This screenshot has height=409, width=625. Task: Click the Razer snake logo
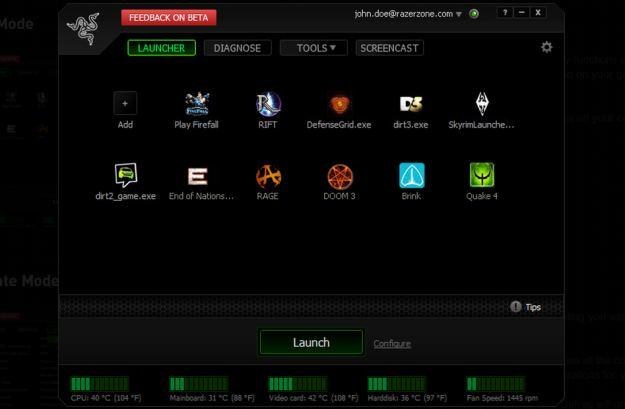pos(83,28)
